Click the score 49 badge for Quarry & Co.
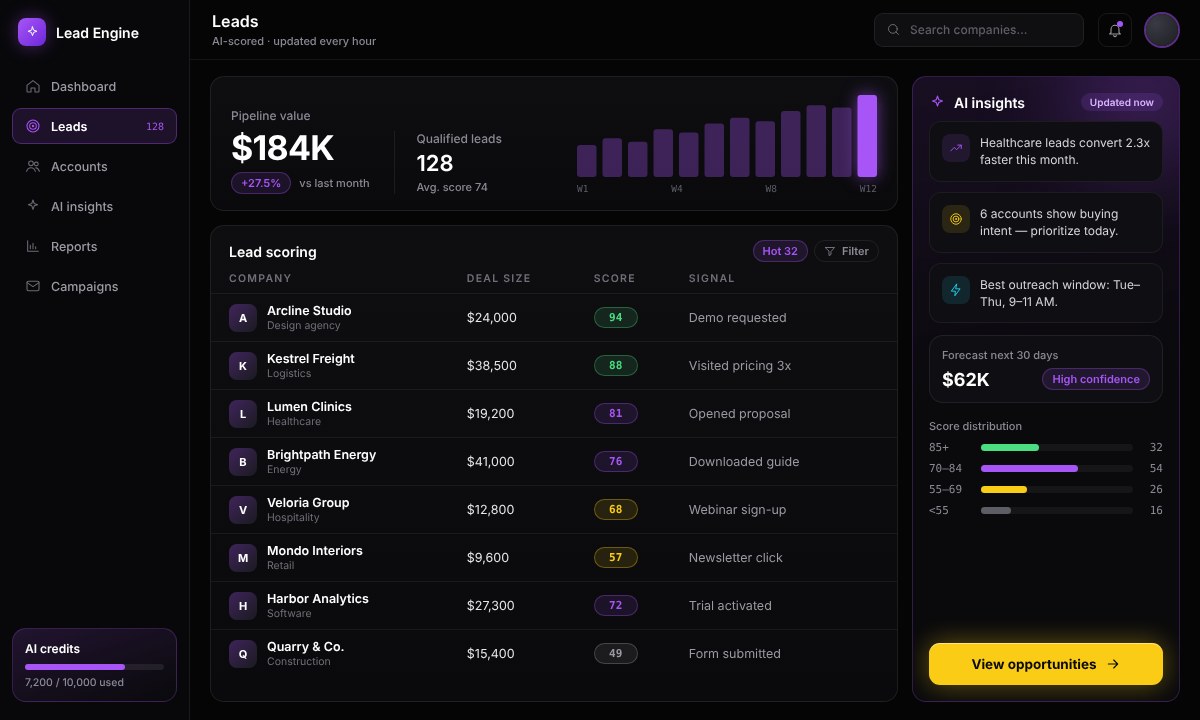The image size is (1200, 720). point(616,654)
